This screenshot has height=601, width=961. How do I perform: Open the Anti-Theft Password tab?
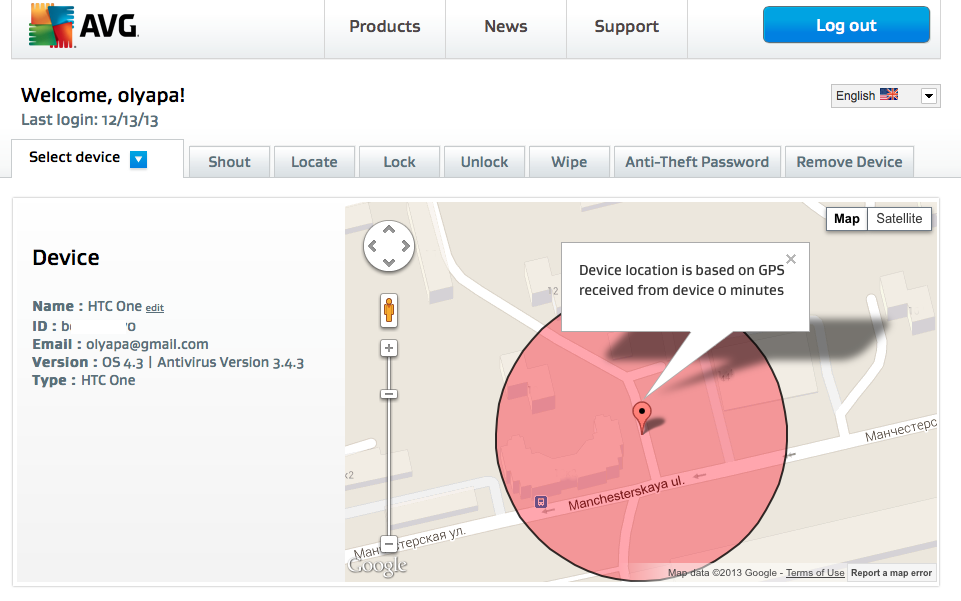pyautogui.click(x=697, y=162)
